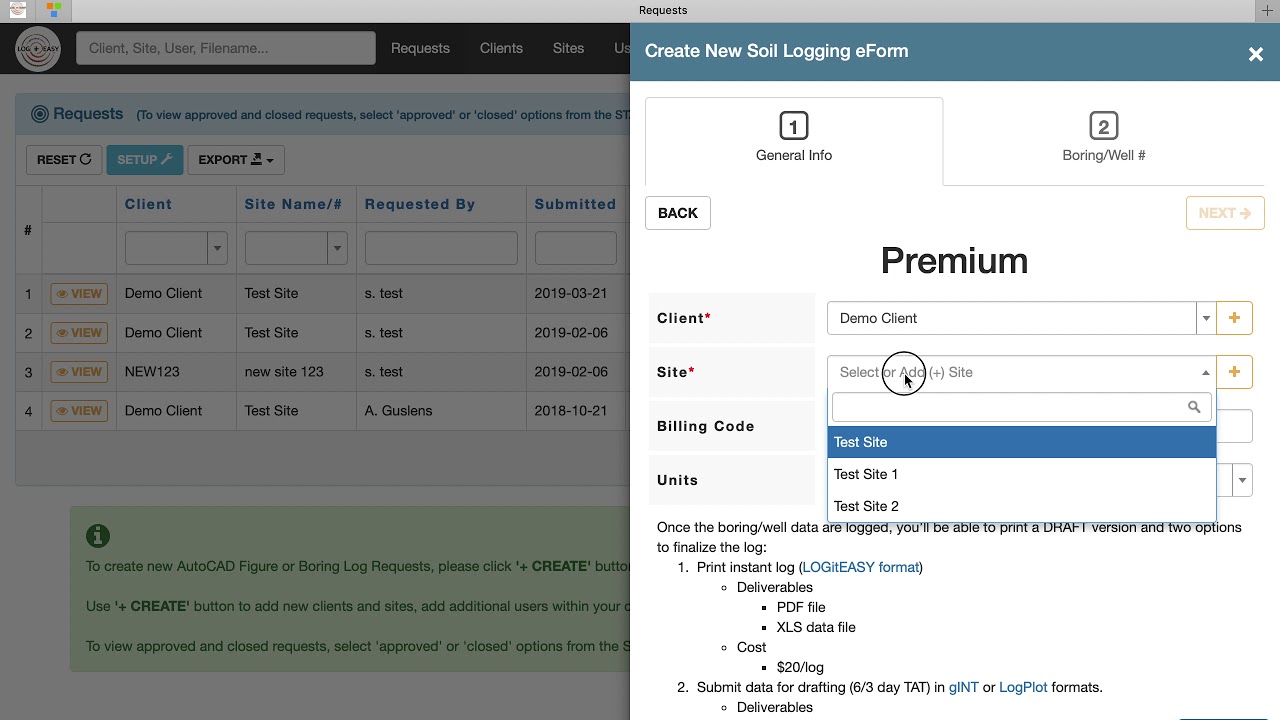Screen dimensions: 1280x720
Task: Open the LogPlot link
Action: [1023, 687]
